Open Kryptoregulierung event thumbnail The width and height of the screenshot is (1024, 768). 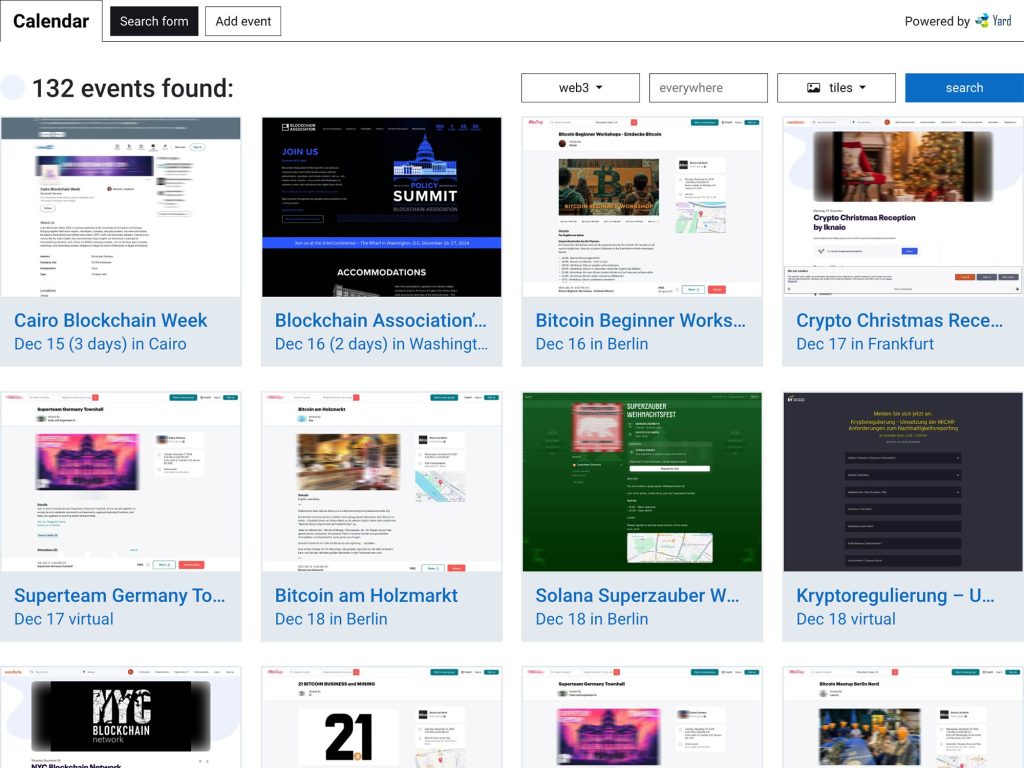(x=903, y=482)
